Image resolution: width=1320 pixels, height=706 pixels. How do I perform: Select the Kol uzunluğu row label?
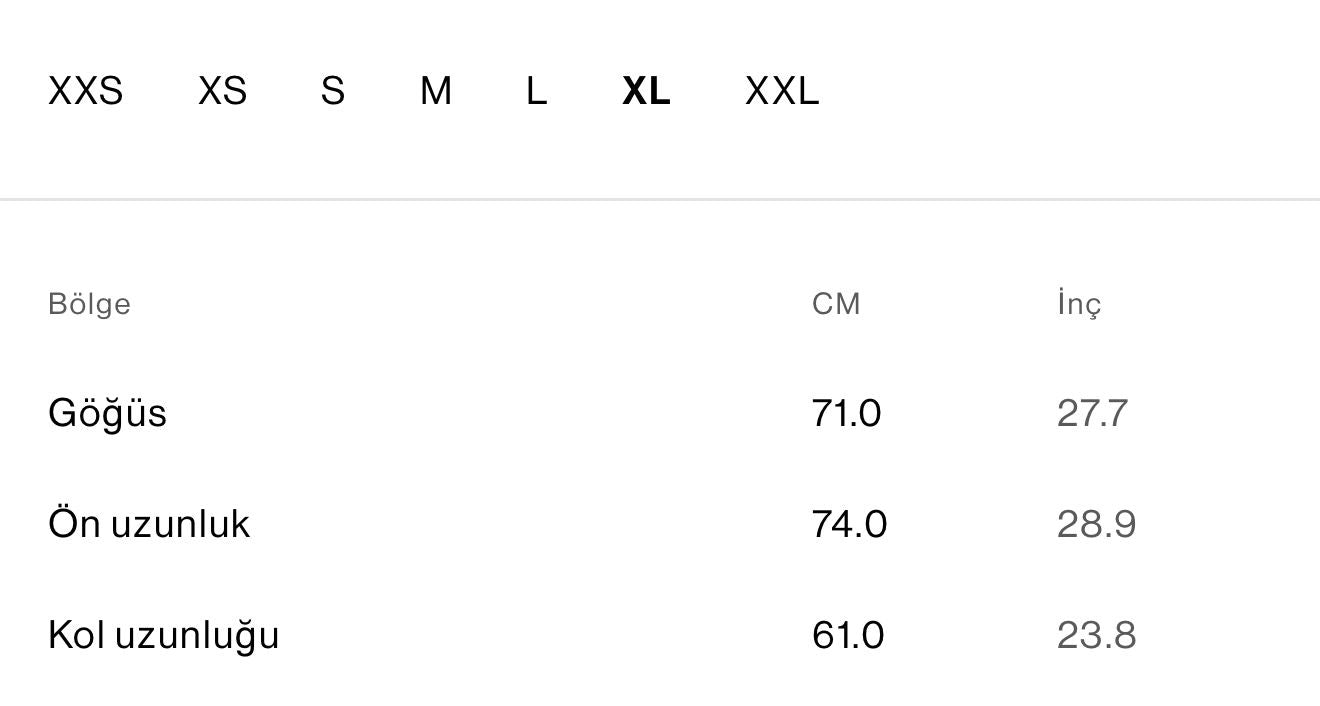click(x=163, y=635)
